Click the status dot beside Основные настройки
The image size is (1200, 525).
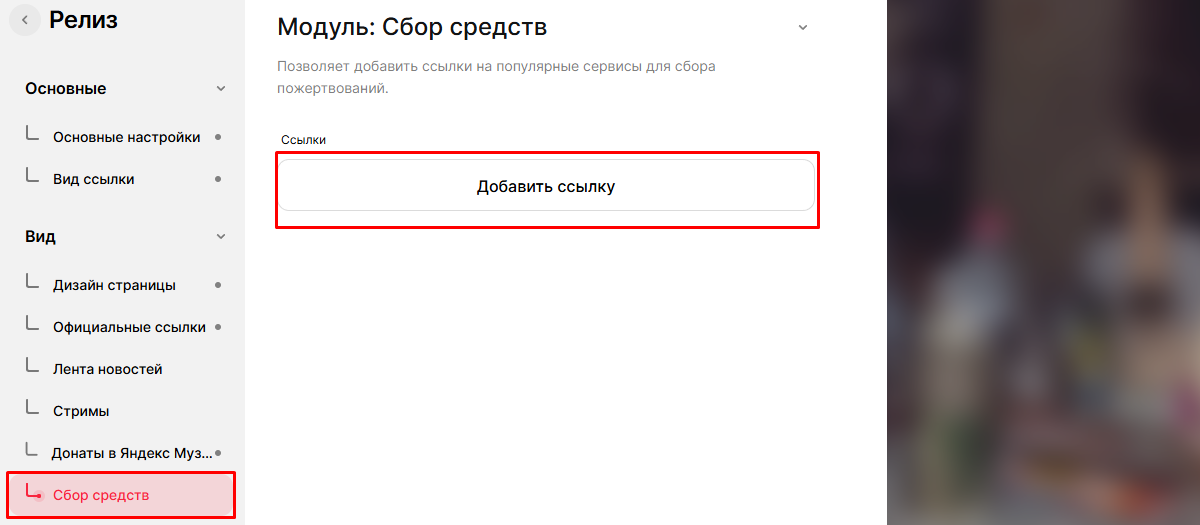(218, 137)
